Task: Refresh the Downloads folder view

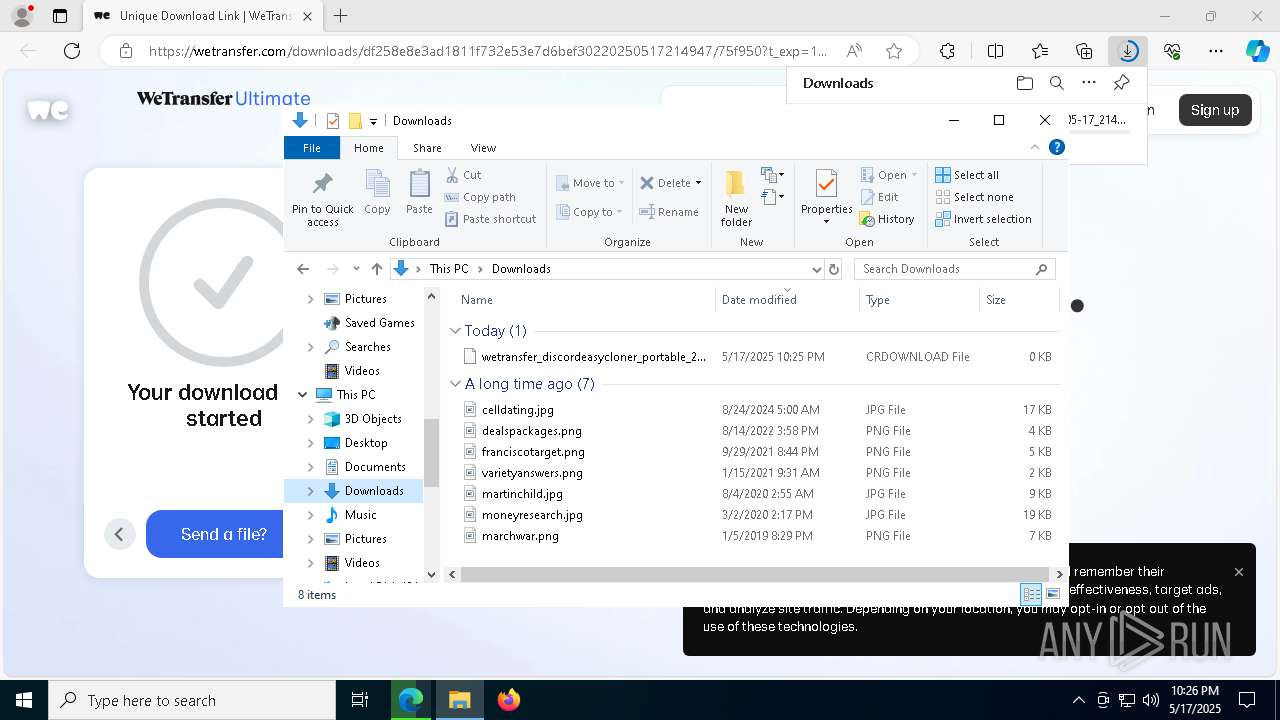Action: [x=834, y=269]
